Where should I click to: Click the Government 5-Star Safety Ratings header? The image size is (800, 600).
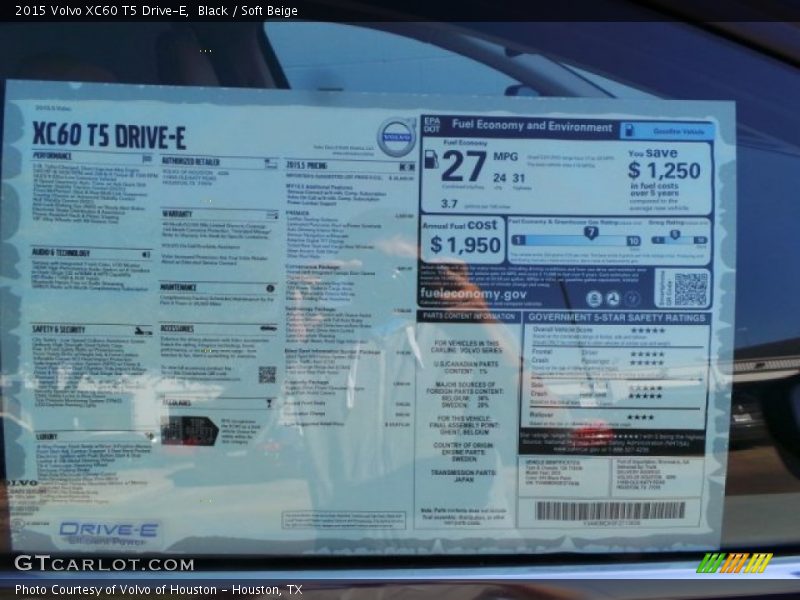coord(617,317)
